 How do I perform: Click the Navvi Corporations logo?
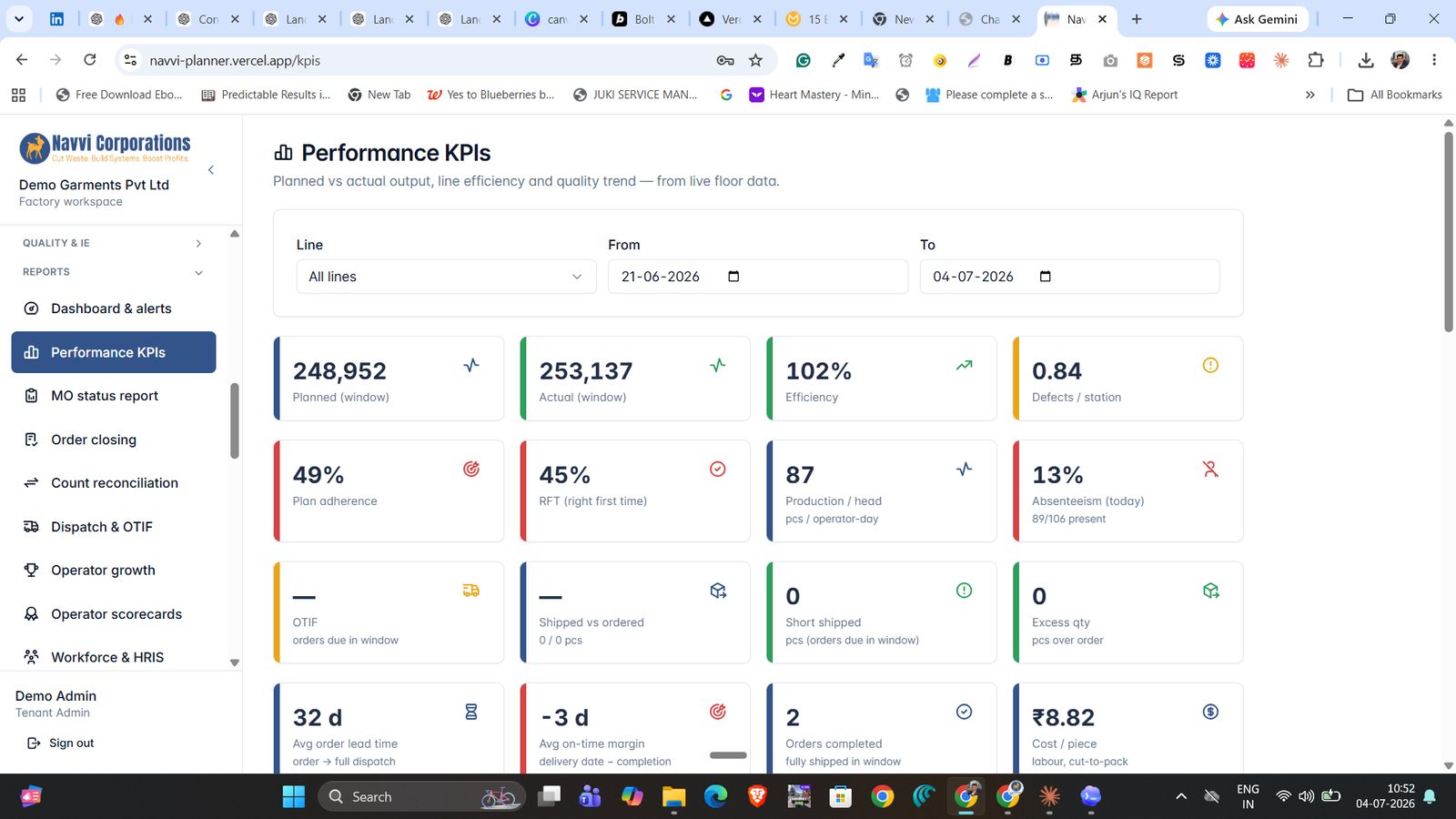coord(105,147)
